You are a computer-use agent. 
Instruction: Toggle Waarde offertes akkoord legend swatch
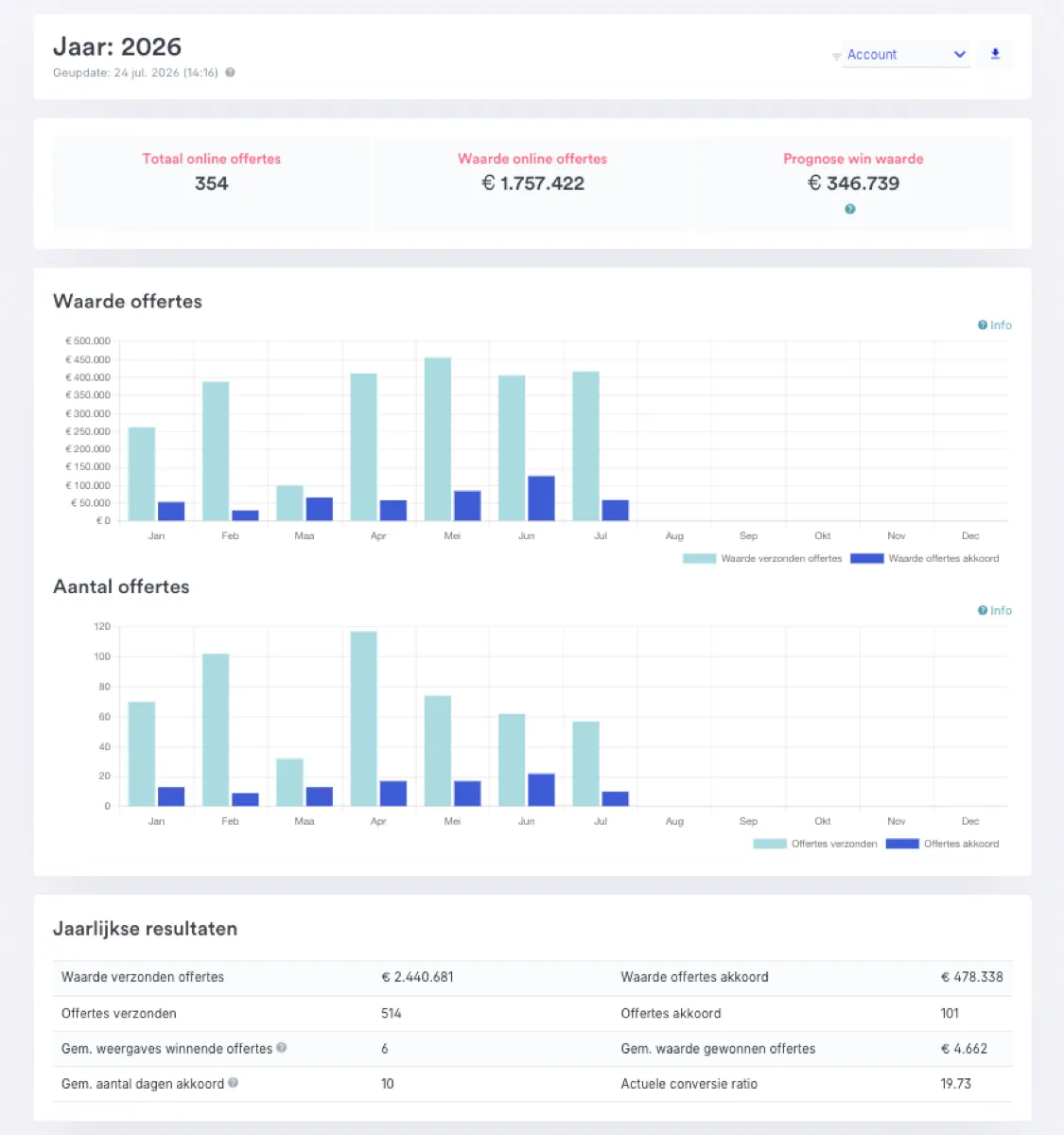[x=866, y=559]
